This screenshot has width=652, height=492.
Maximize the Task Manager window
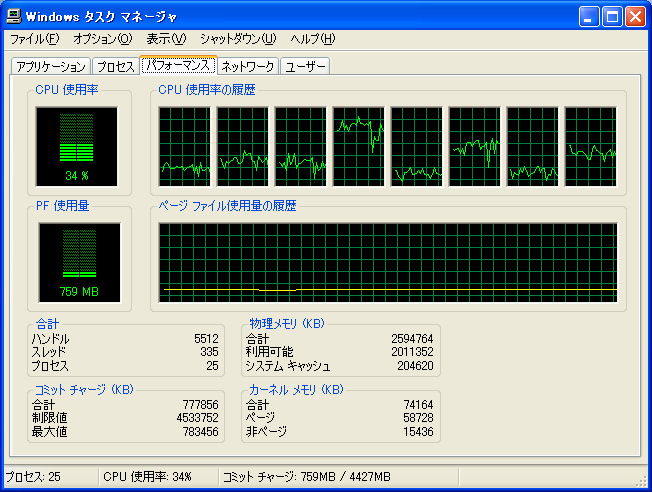tap(612, 17)
